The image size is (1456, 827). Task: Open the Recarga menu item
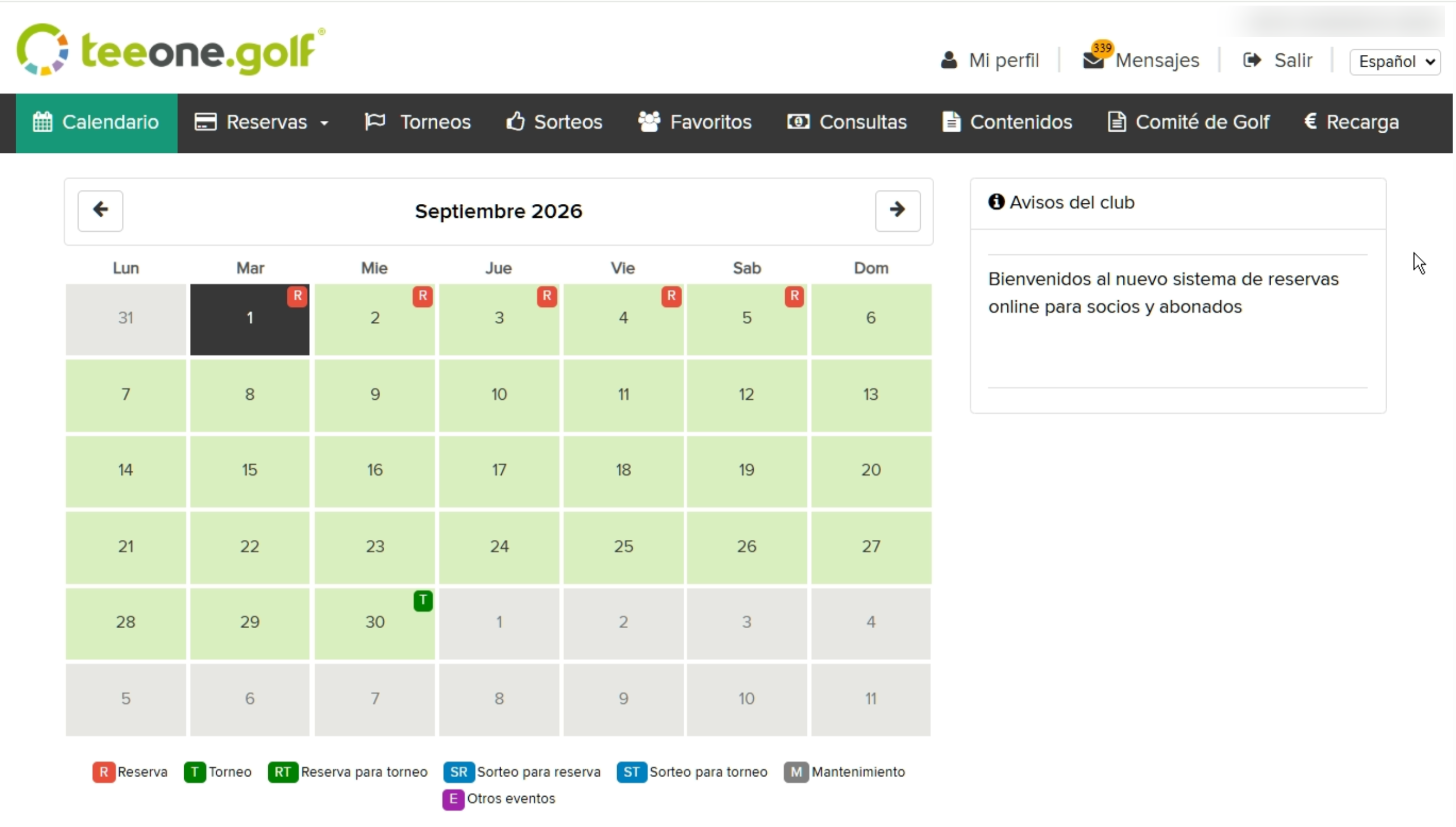(1351, 122)
